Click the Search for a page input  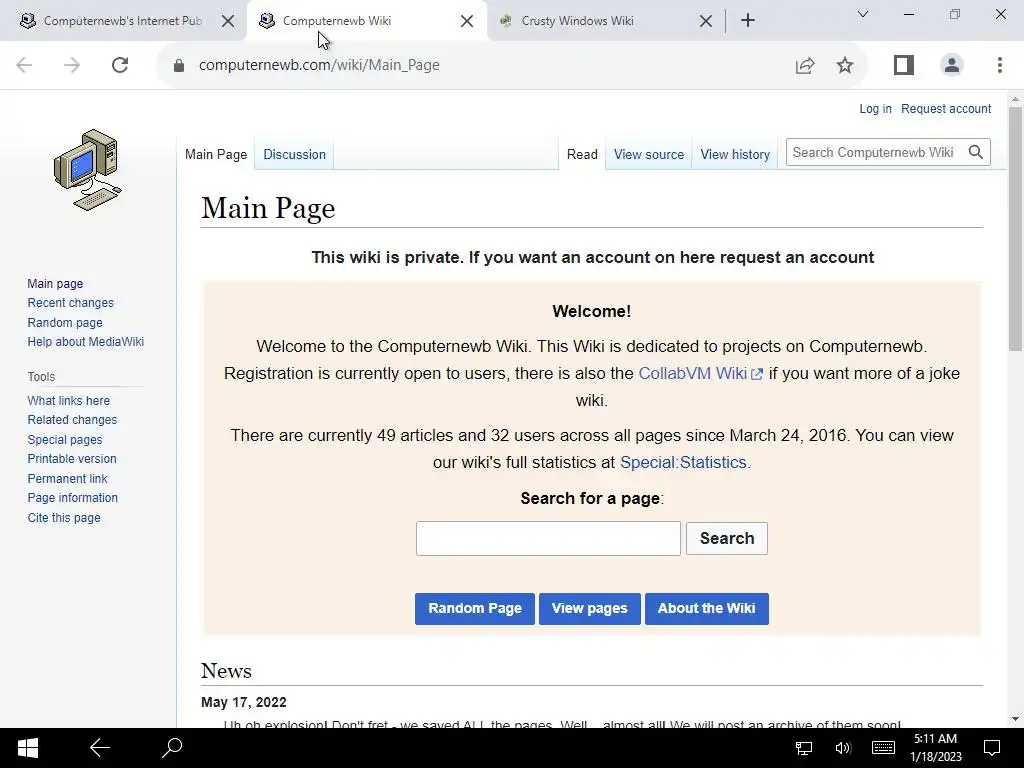548,539
